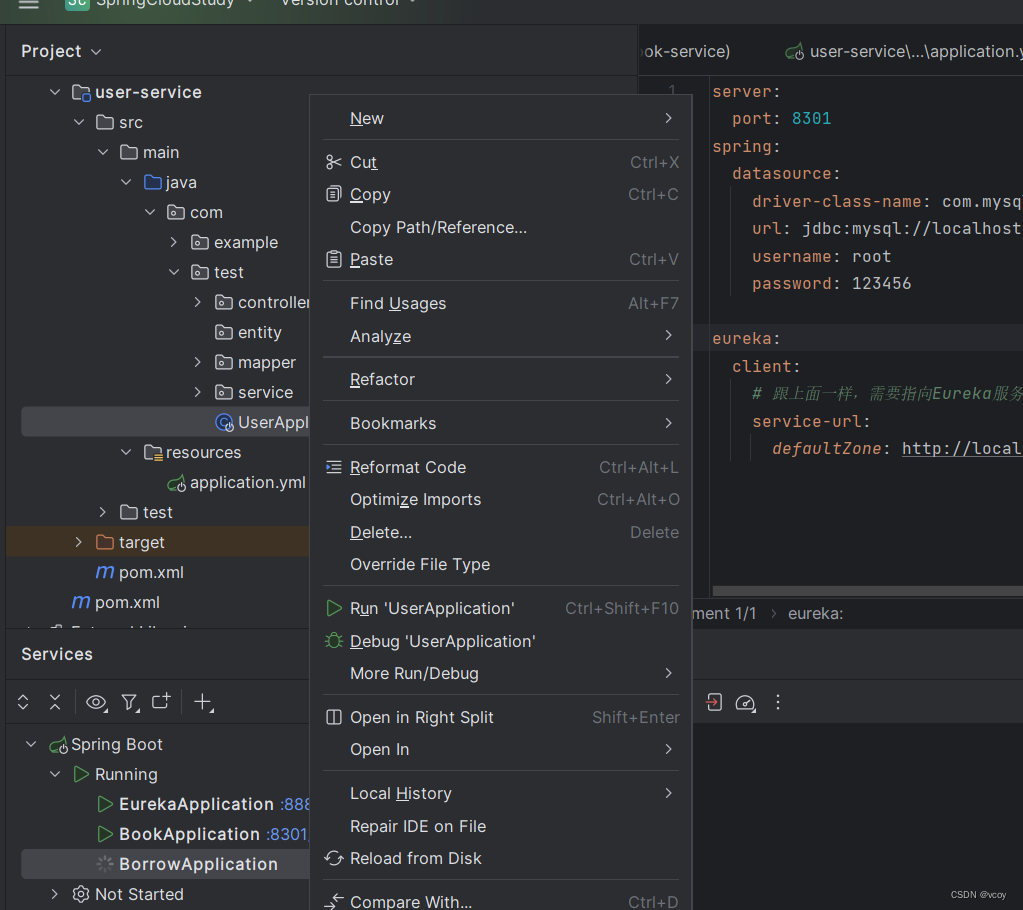
Task: Open the Bookmarks submenu
Action: pos(501,423)
